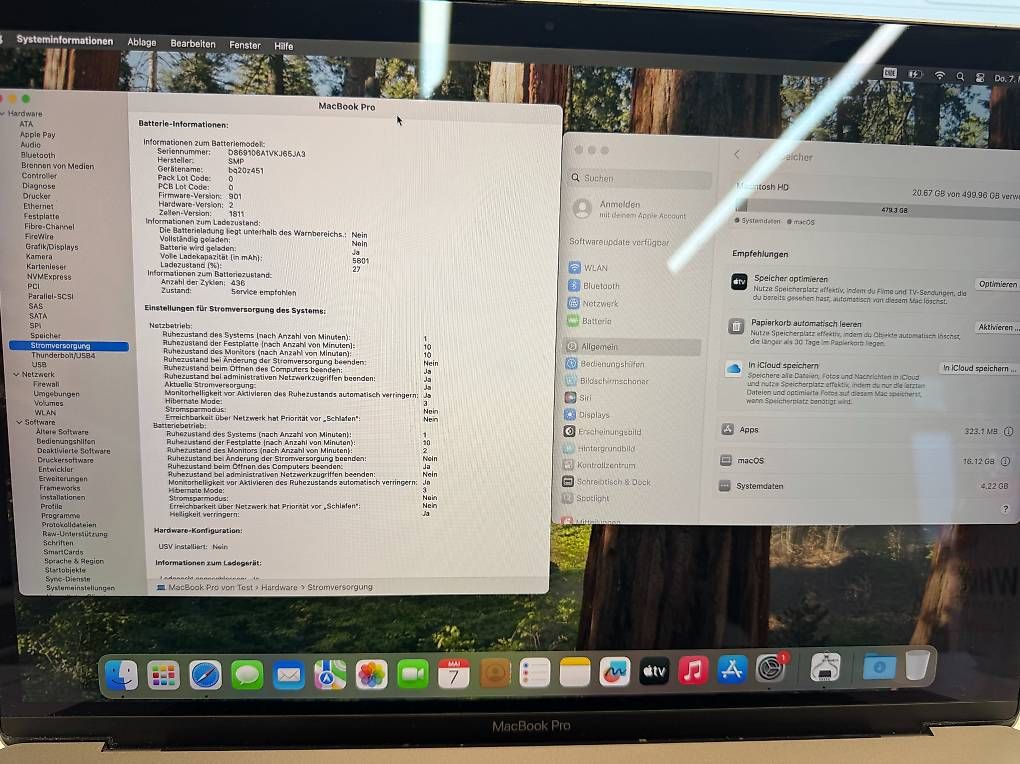Select Firewall under Netzwerk tree

point(46,384)
